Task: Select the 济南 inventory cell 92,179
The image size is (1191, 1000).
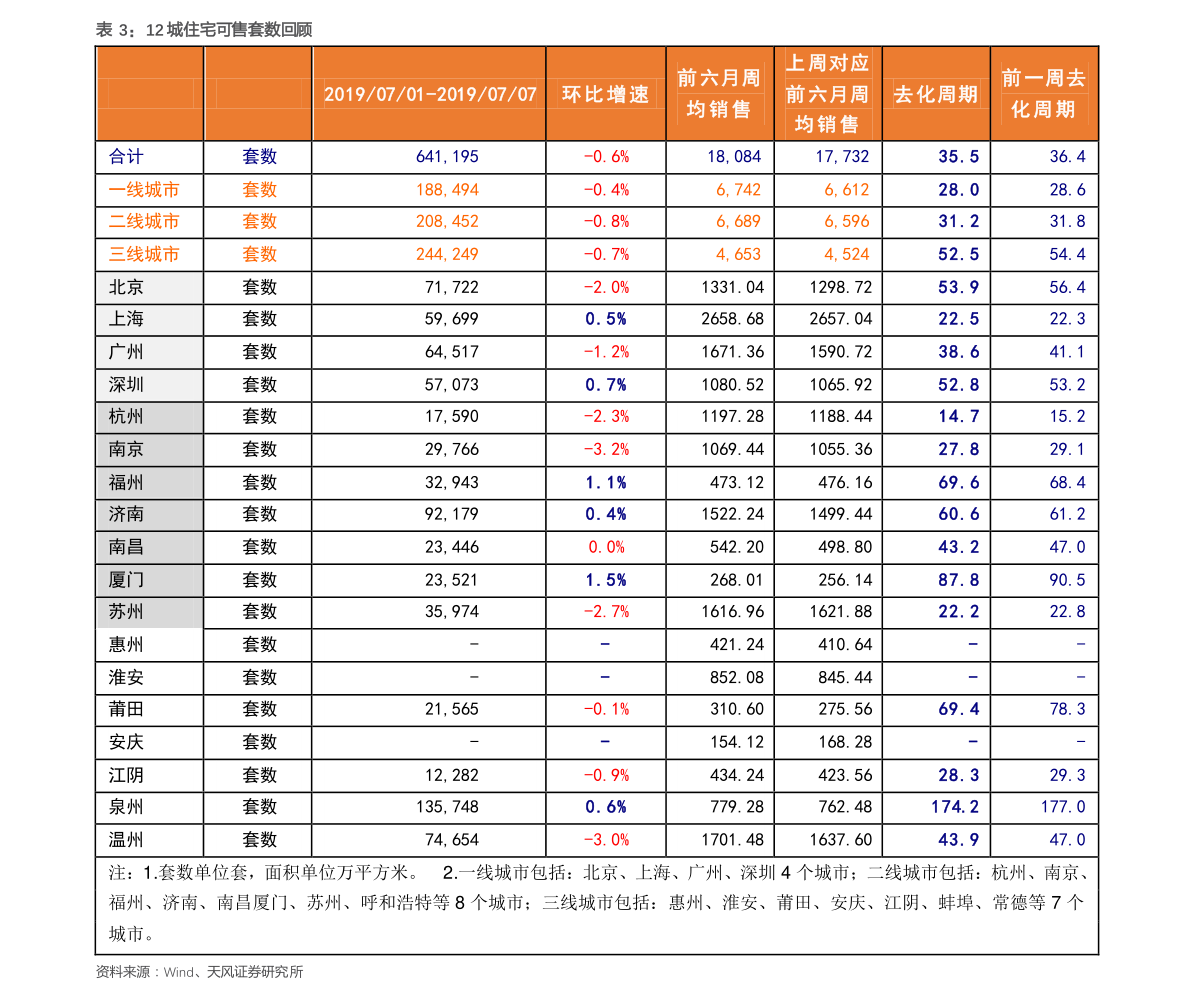Action: [x=452, y=515]
